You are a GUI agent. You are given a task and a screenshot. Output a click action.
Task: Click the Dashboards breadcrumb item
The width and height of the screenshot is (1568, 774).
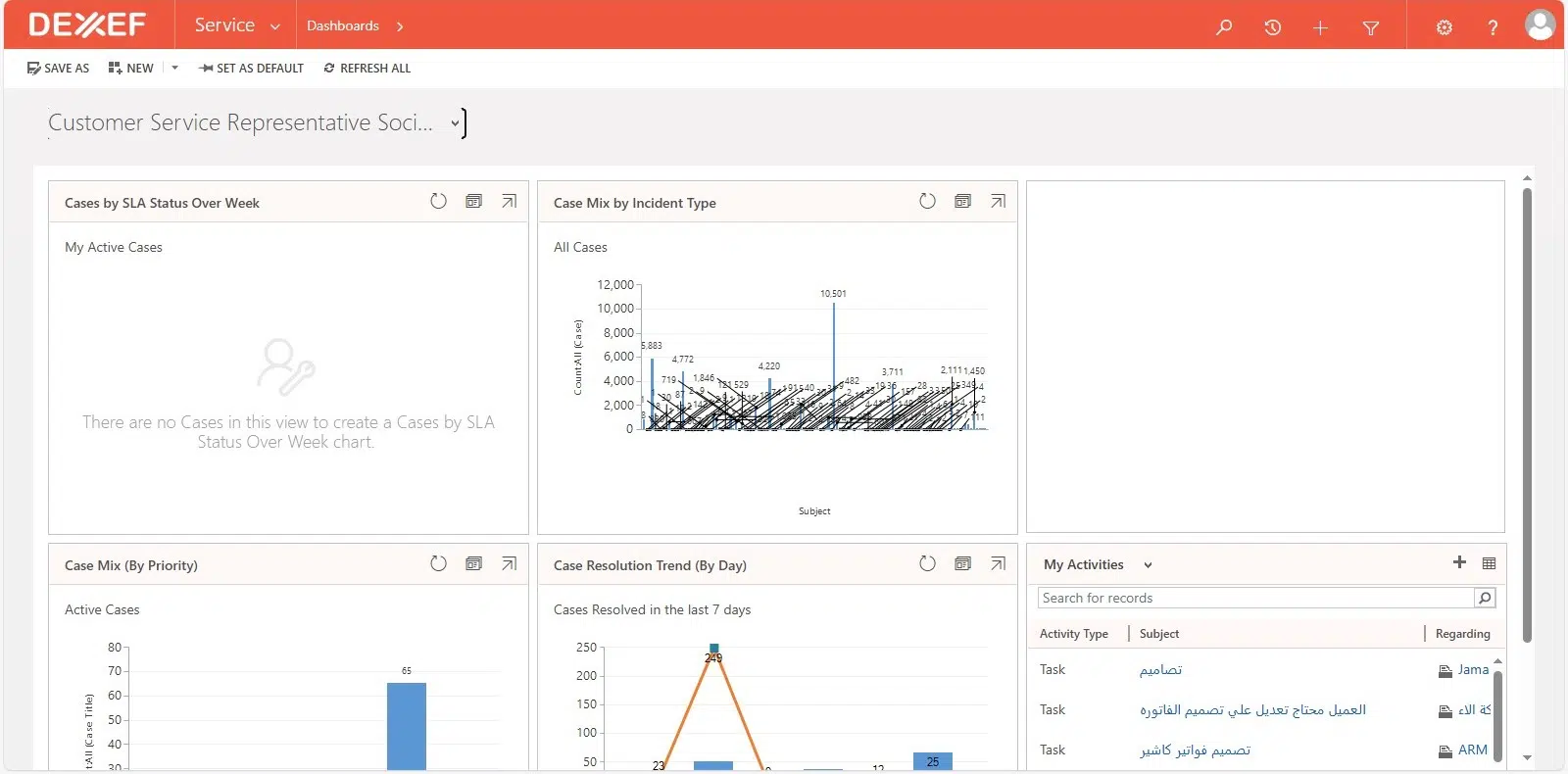coord(342,25)
